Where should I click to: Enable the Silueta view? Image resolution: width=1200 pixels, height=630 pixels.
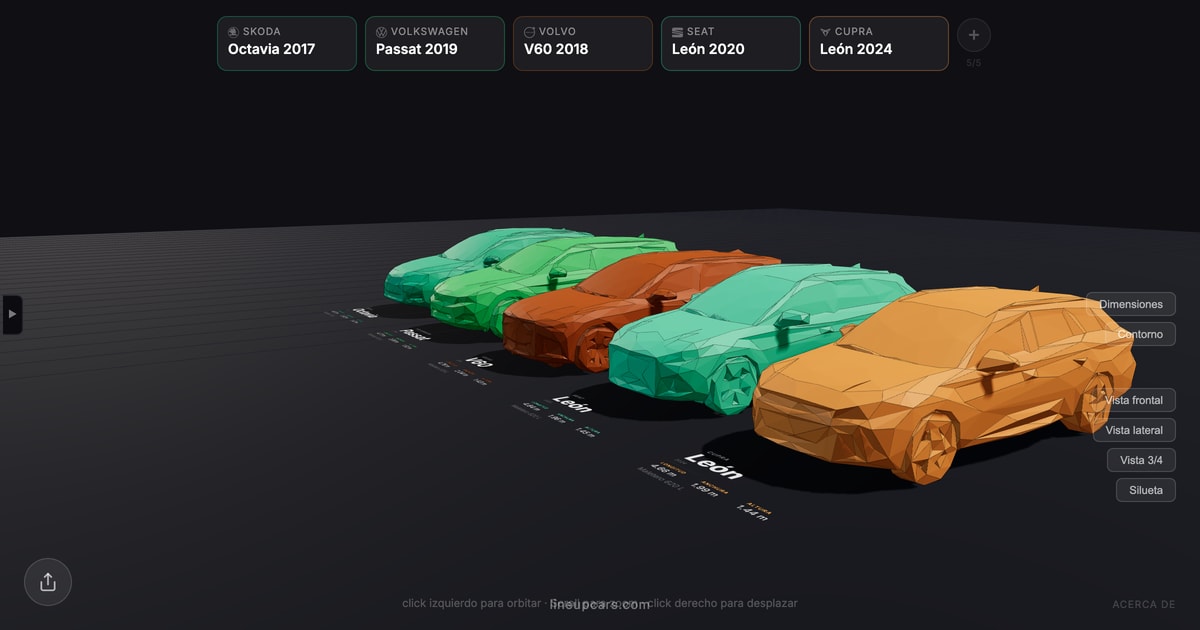point(1146,490)
